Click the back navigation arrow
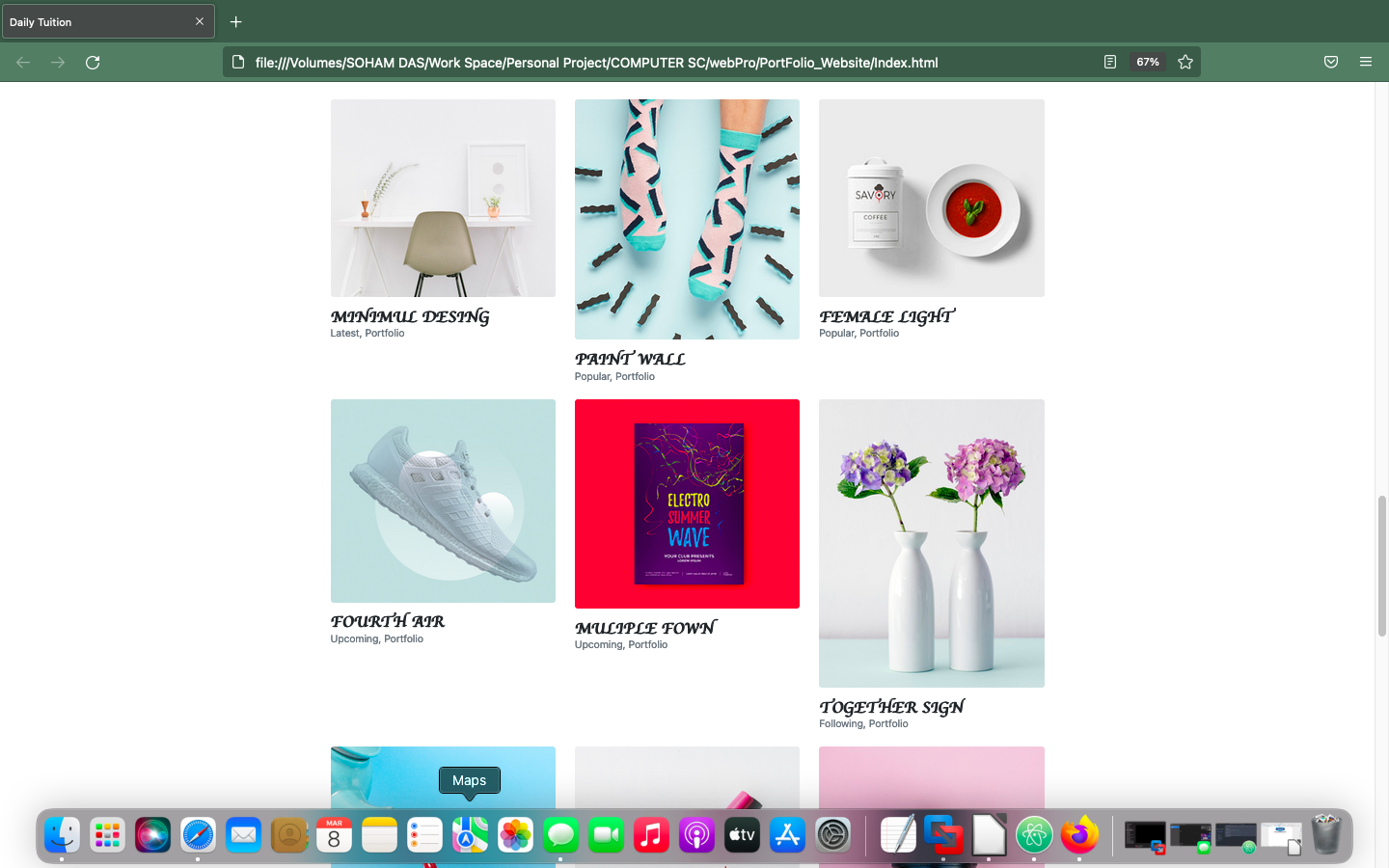The image size is (1389, 868). (22, 62)
